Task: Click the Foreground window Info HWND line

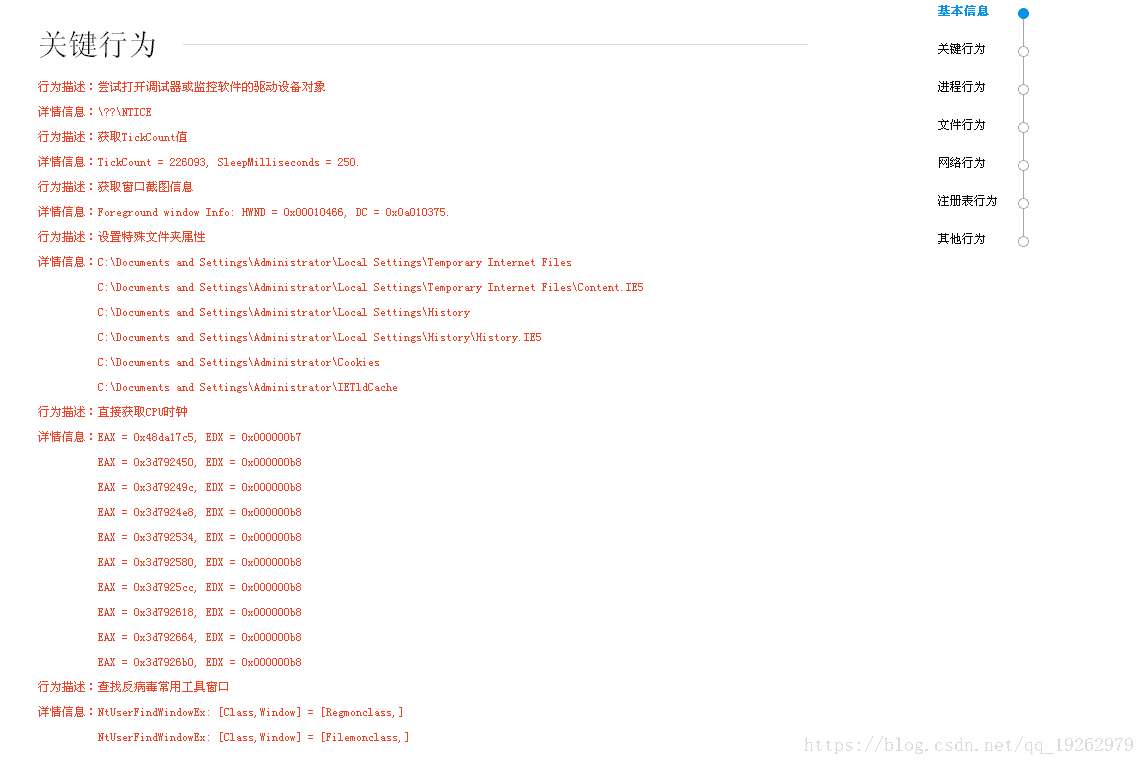Action: click(x=273, y=212)
